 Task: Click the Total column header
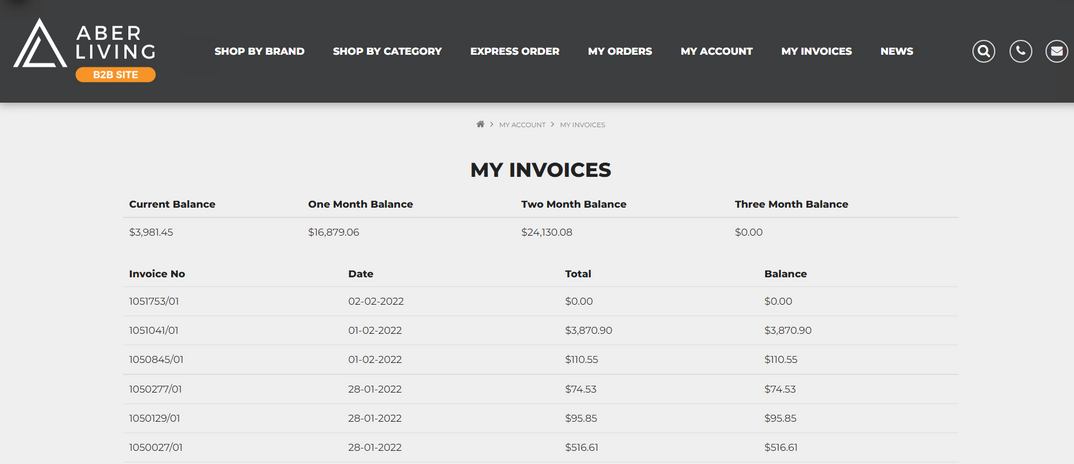578,273
